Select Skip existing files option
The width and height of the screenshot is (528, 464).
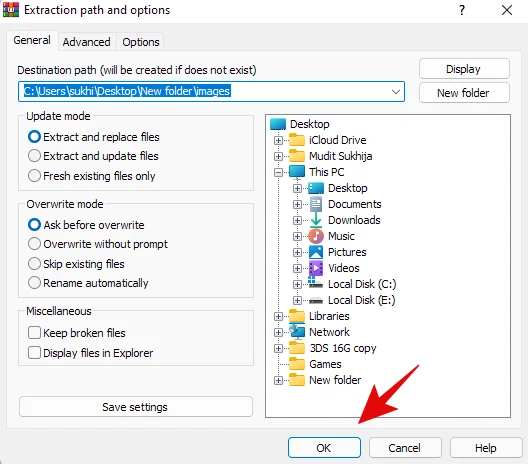point(76,264)
